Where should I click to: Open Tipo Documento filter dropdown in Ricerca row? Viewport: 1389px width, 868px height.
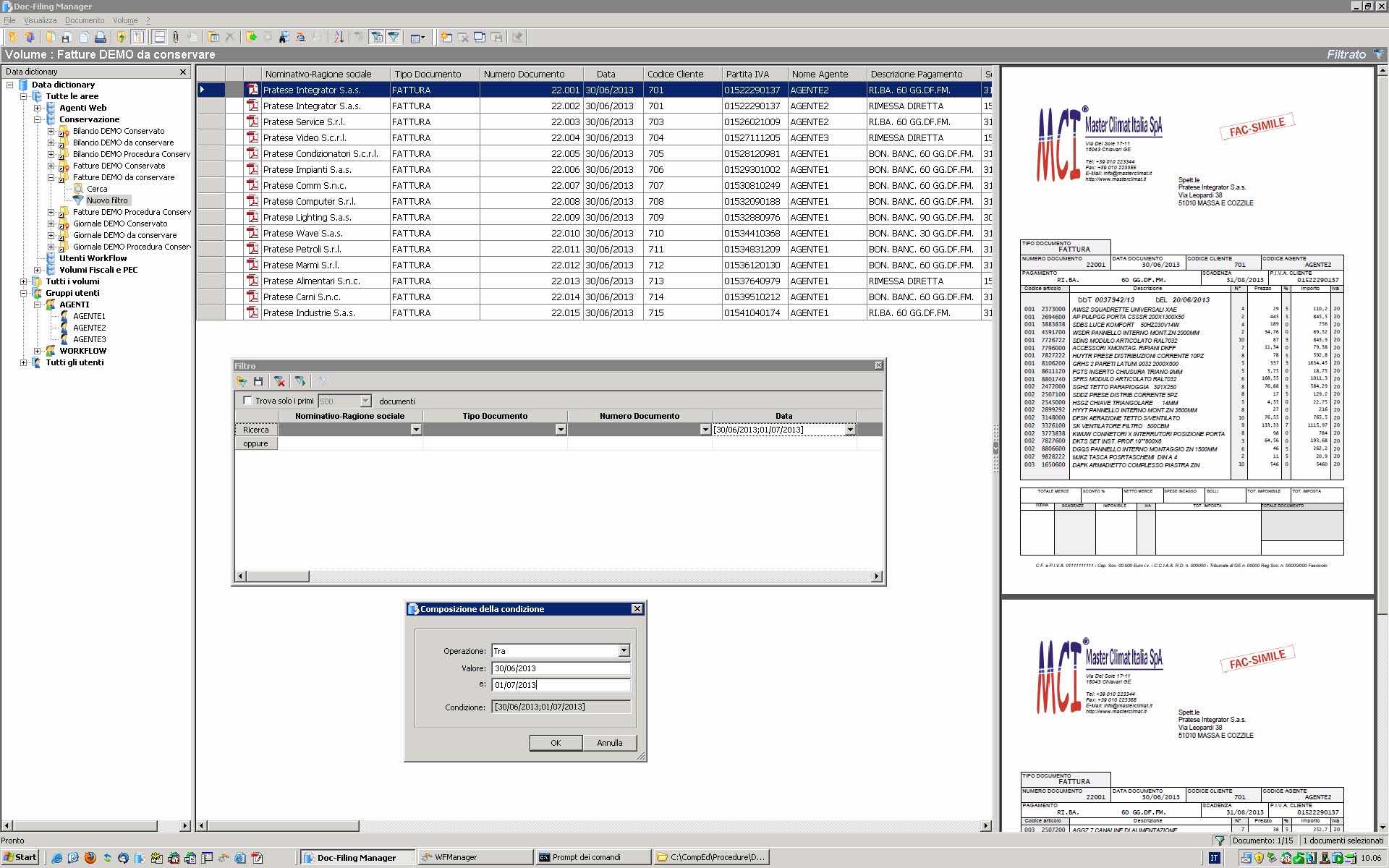(x=561, y=430)
